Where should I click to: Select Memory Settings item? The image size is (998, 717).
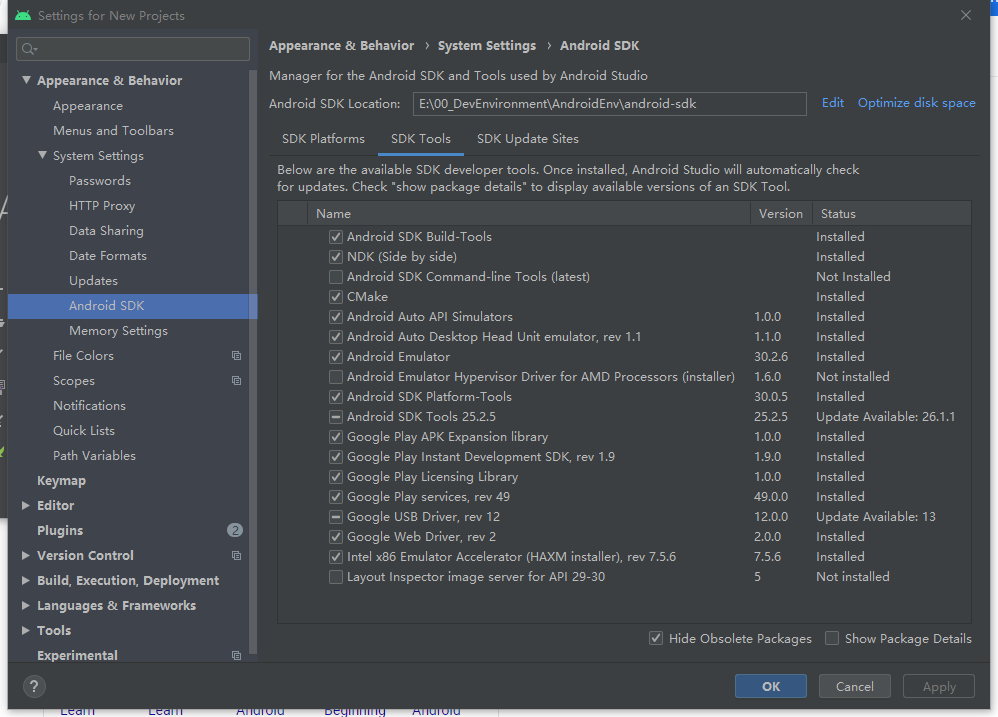click(x=118, y=331)
